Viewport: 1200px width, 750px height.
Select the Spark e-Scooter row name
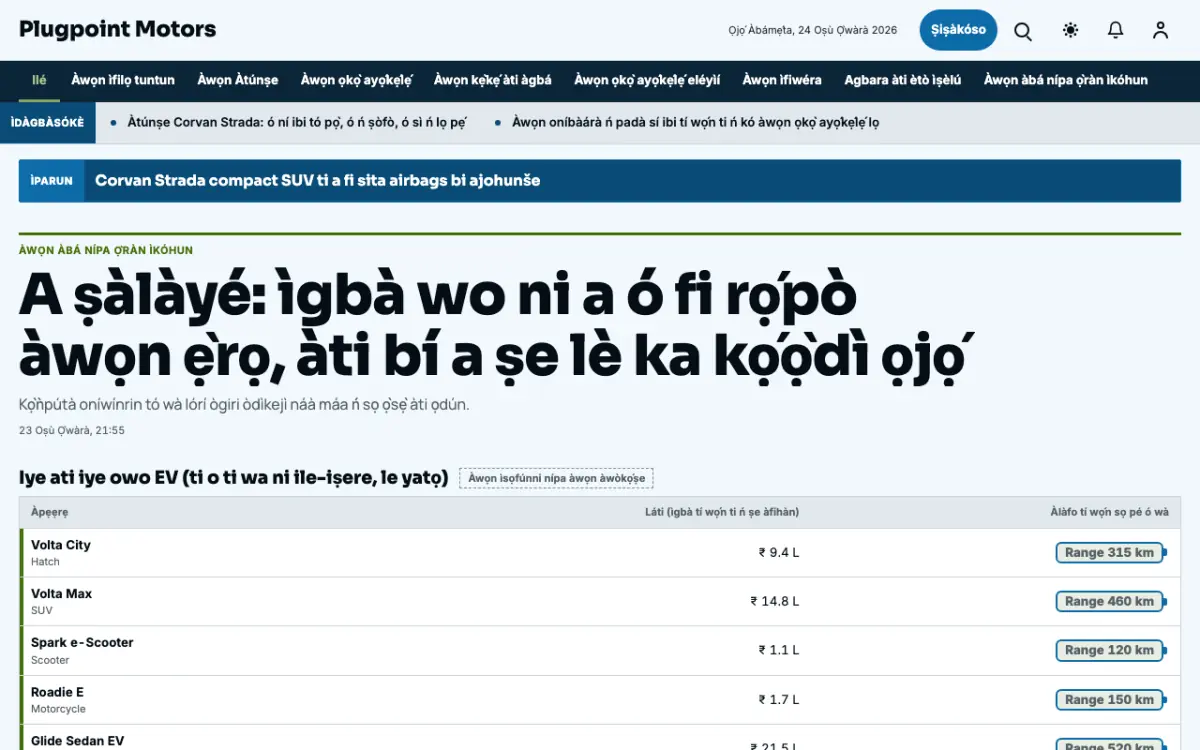(82, 643)
